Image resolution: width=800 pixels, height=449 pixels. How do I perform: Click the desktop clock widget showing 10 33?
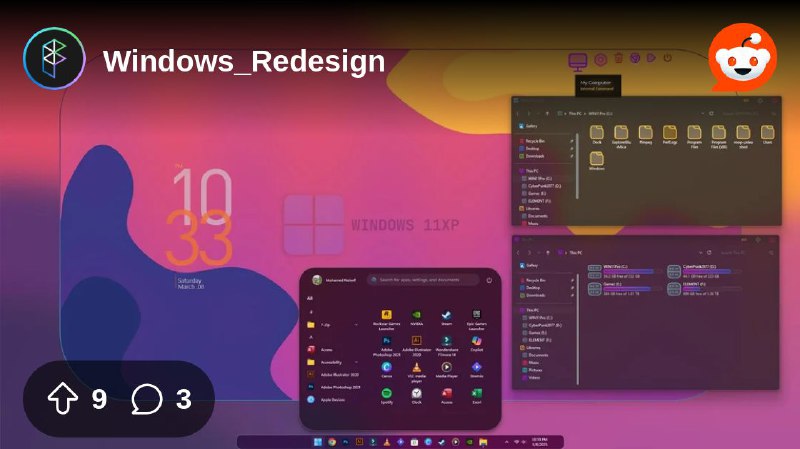(201, 217)
